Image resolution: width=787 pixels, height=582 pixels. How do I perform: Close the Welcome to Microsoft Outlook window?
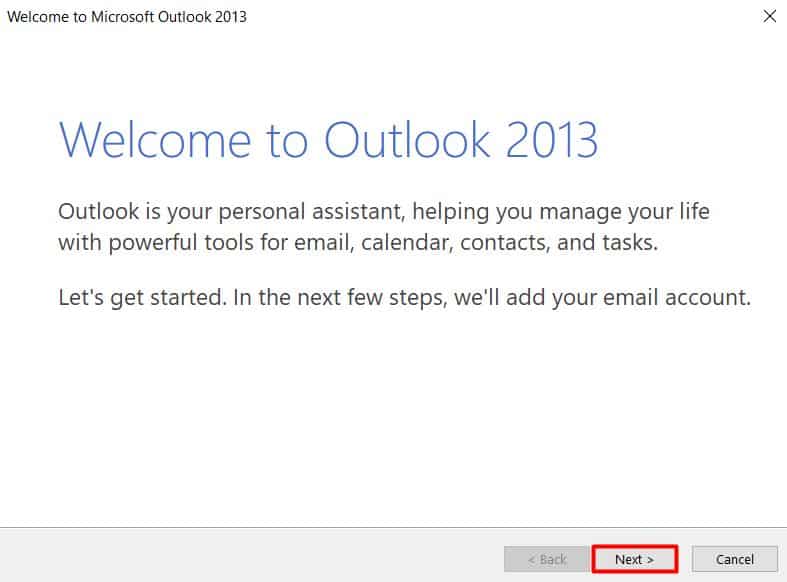click(769, 16)
